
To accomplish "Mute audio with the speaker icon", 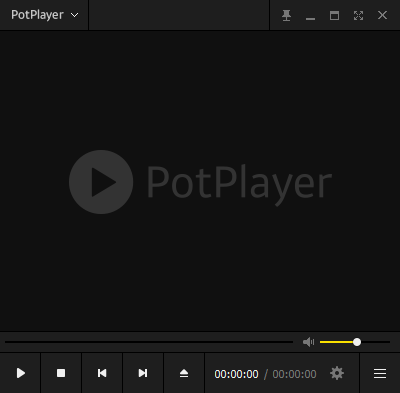I will [x=308, y=342].
